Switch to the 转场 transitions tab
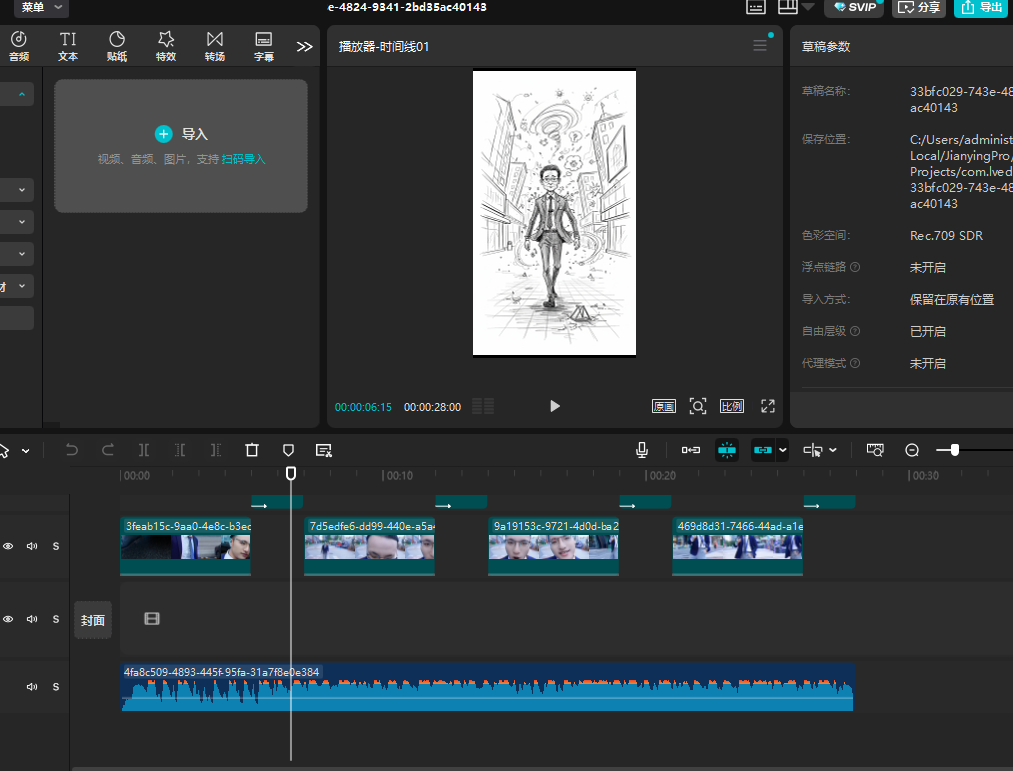Screen dimensions: 1013x771 coord(215,45)
